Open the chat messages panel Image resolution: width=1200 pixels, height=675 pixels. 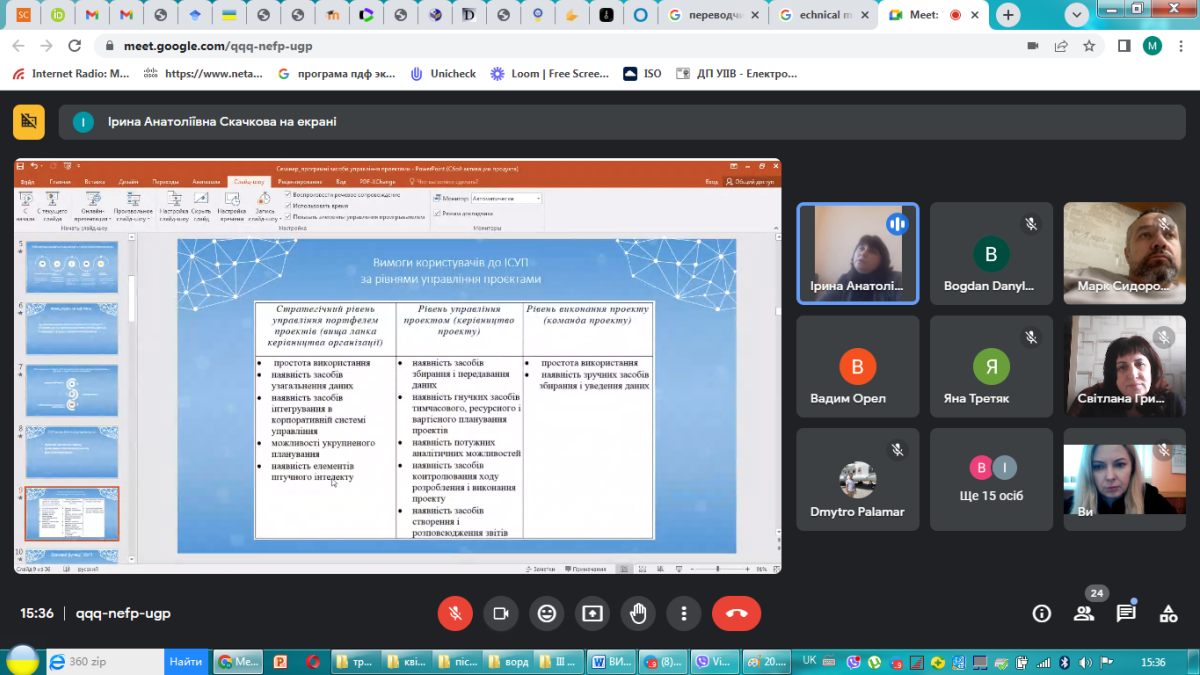(1126, 613)
